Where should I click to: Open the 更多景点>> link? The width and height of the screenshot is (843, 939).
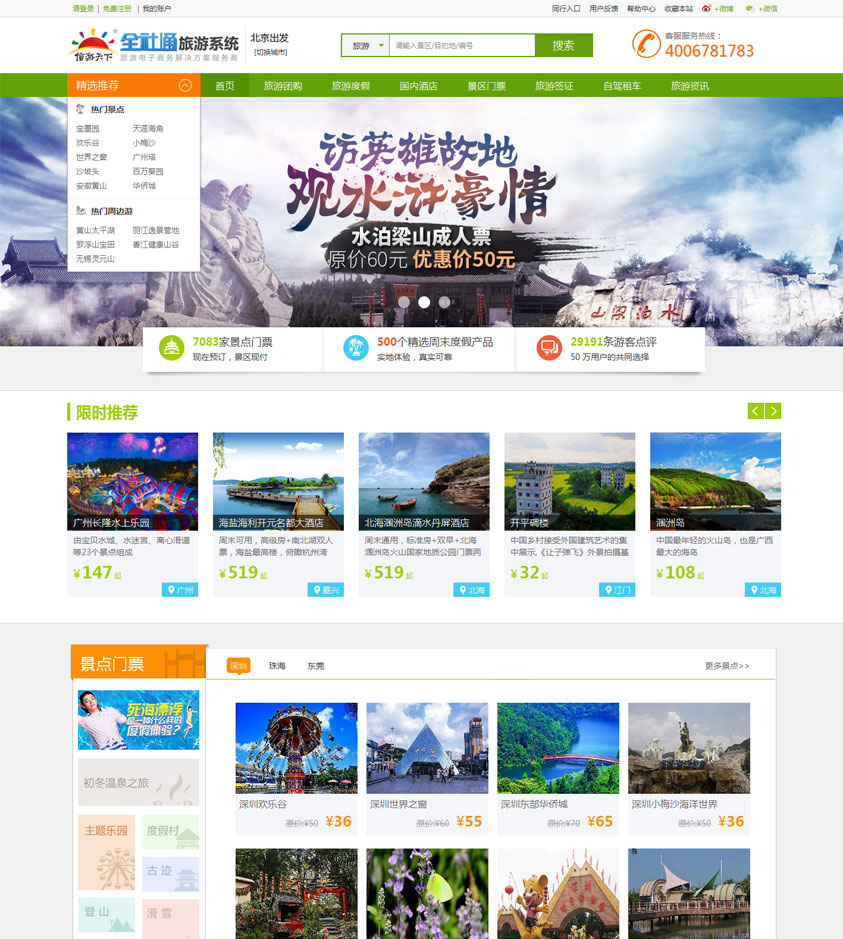pos(726,666)
